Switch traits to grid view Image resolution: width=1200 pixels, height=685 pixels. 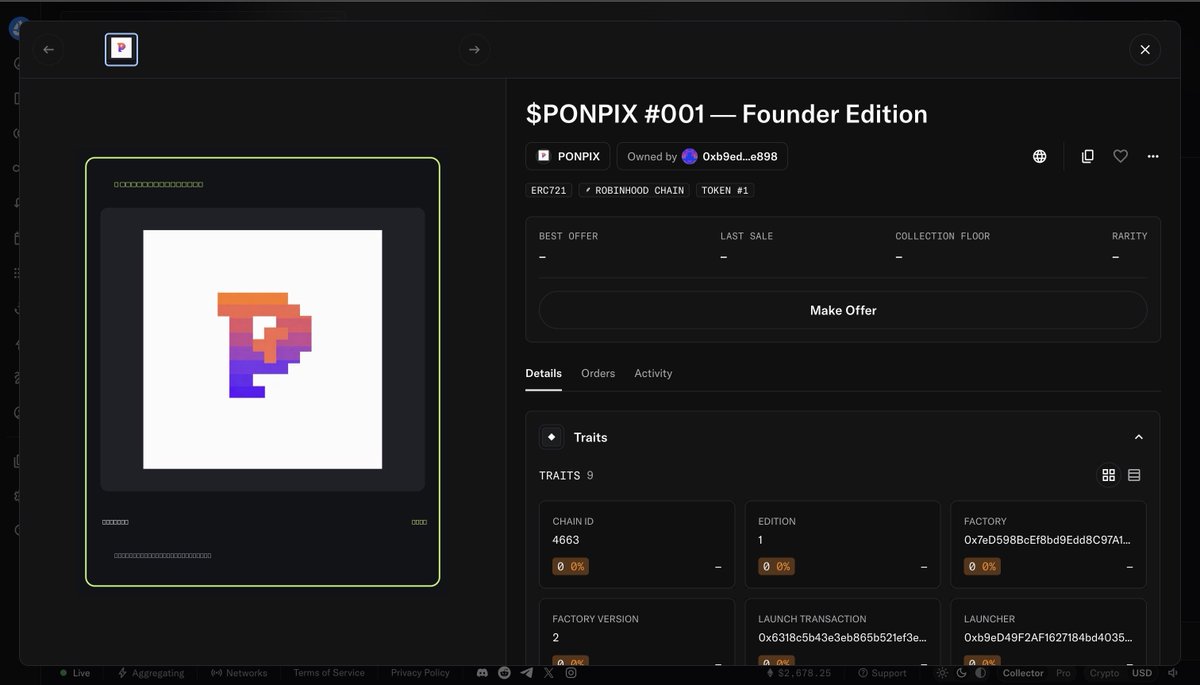(1108, 475)
